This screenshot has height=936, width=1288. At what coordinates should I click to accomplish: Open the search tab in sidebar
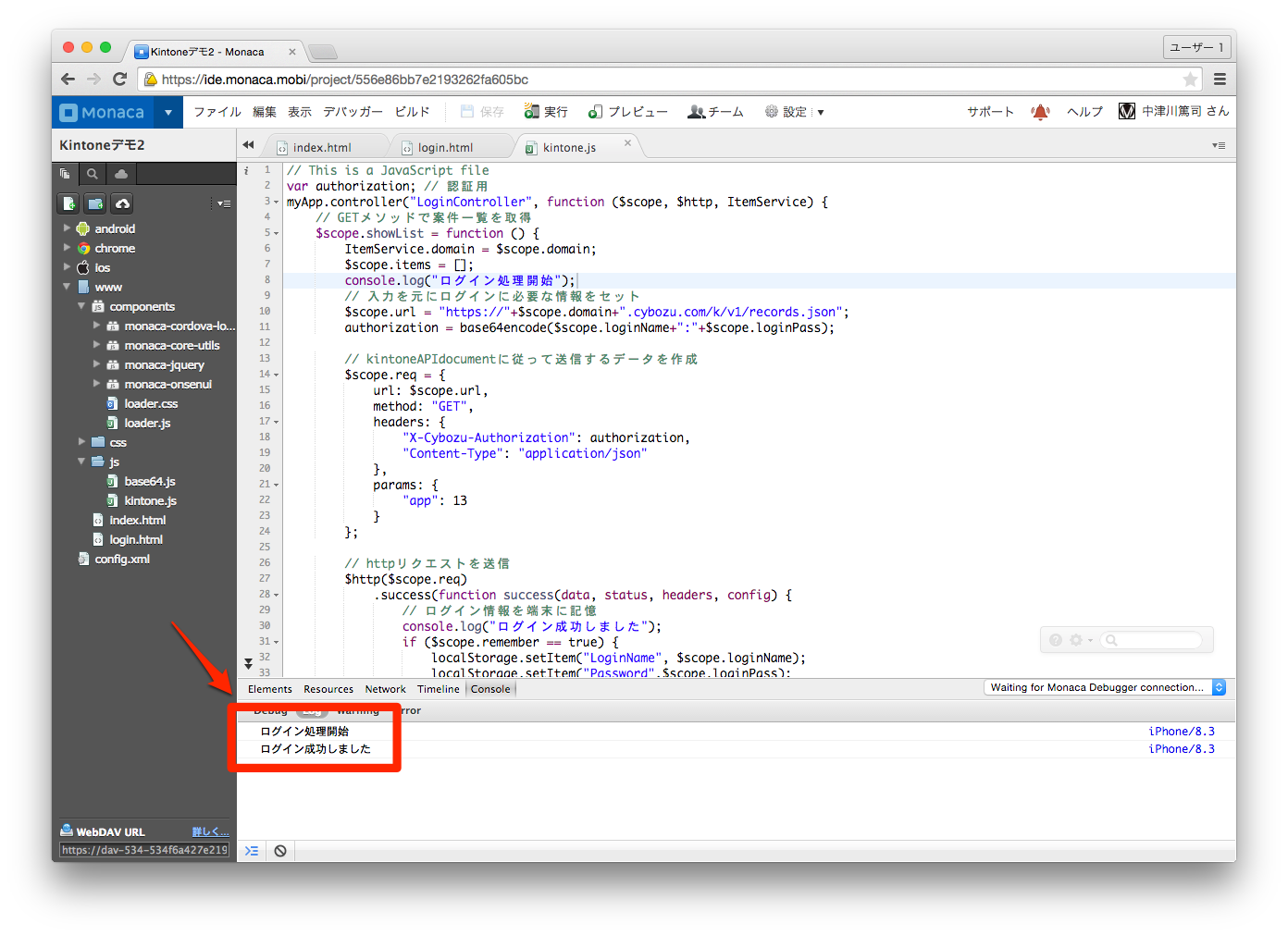92,174
